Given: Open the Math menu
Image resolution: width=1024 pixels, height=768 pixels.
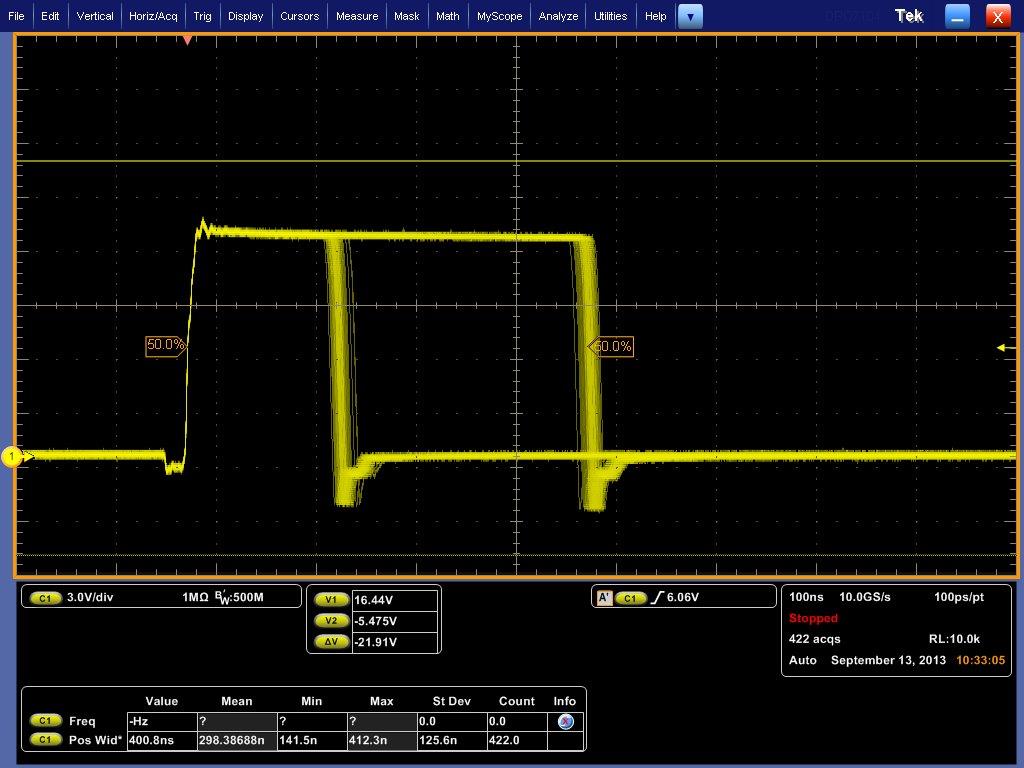Looking at the screenshot, I should (x=447, y=16).
